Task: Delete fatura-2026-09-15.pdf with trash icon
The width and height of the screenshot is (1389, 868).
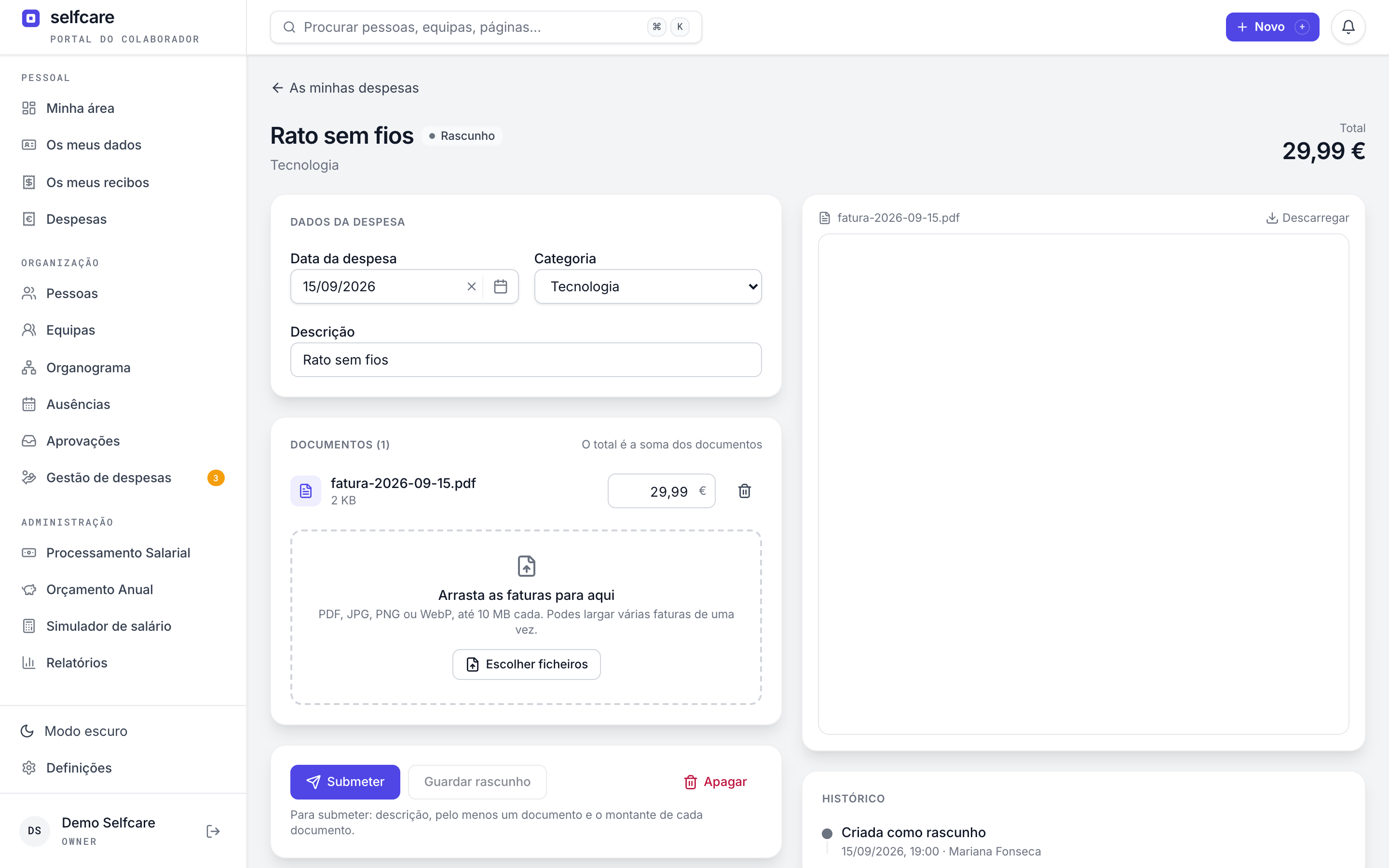Action: coord(745,491)
